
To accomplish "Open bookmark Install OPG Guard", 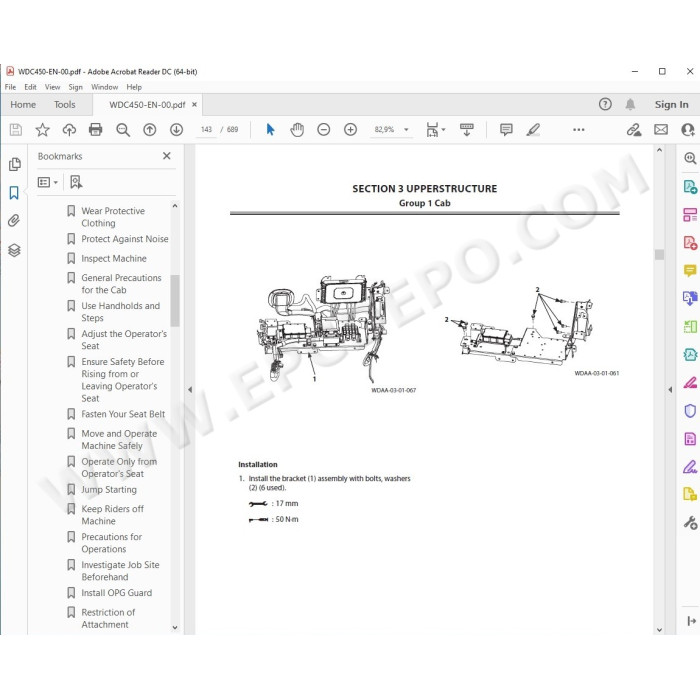I will (x=117, y=593).
